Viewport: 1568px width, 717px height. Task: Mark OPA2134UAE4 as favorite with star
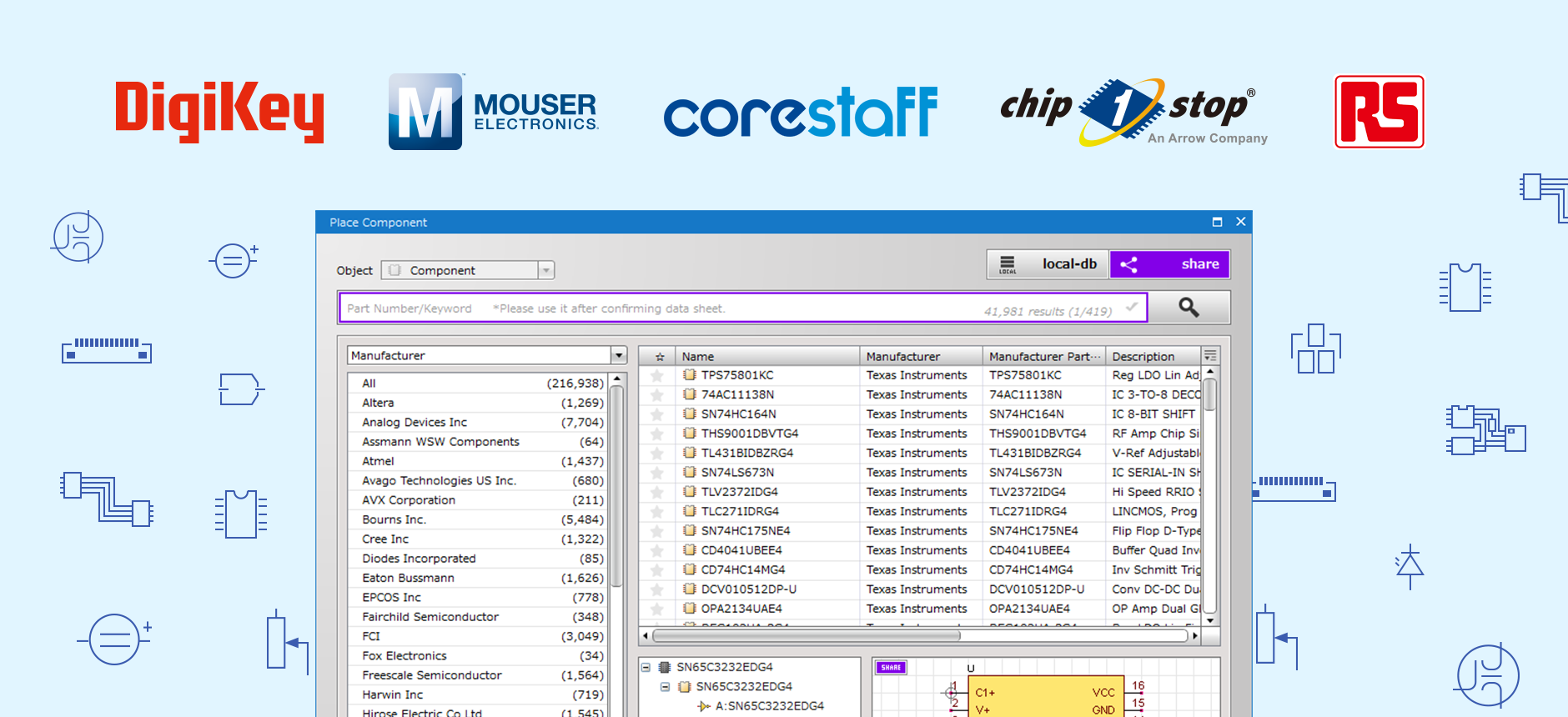click(657, 609)
